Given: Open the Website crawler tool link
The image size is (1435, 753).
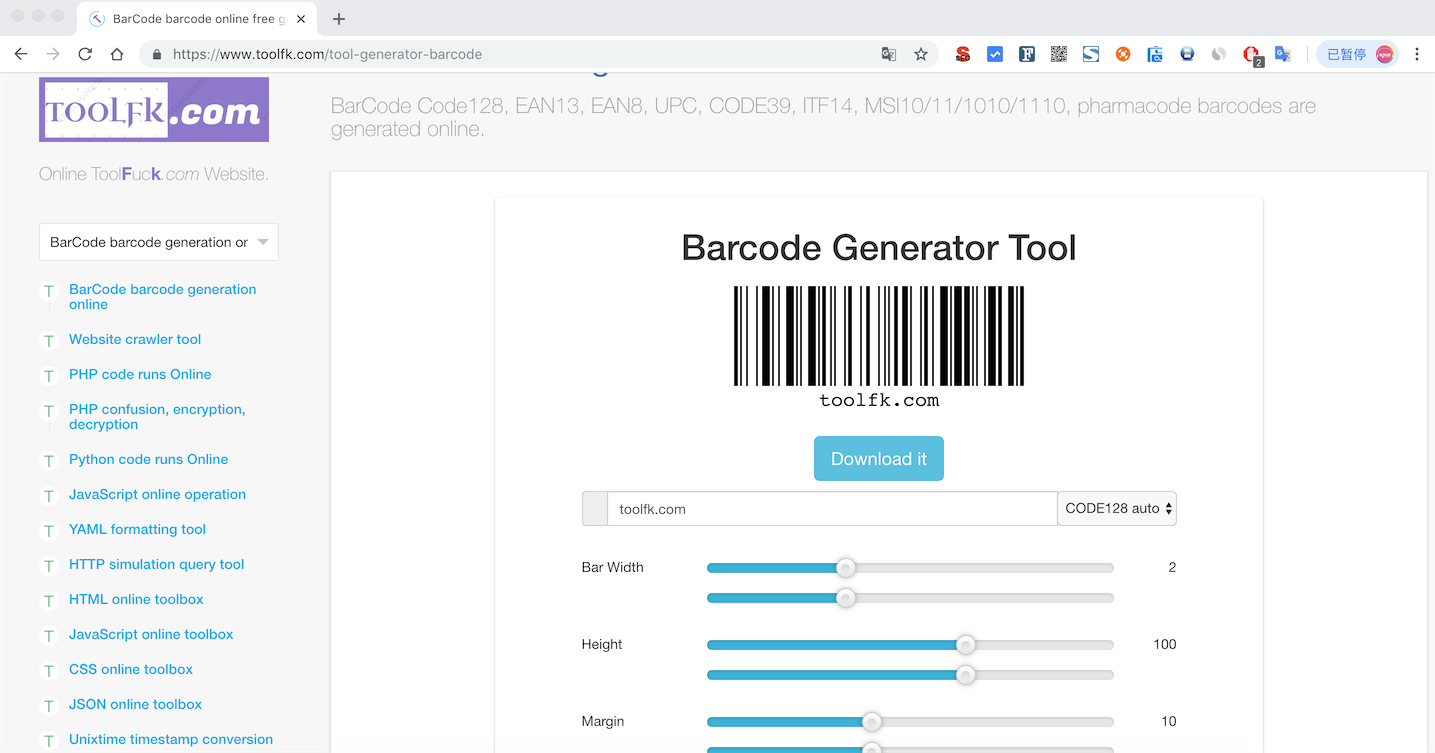Looking at the screenshot, I should 135,339.
